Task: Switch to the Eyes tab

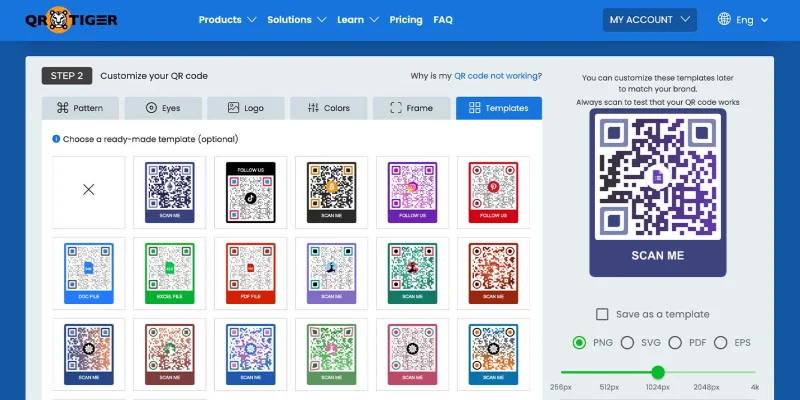Action: coord(163,108)
